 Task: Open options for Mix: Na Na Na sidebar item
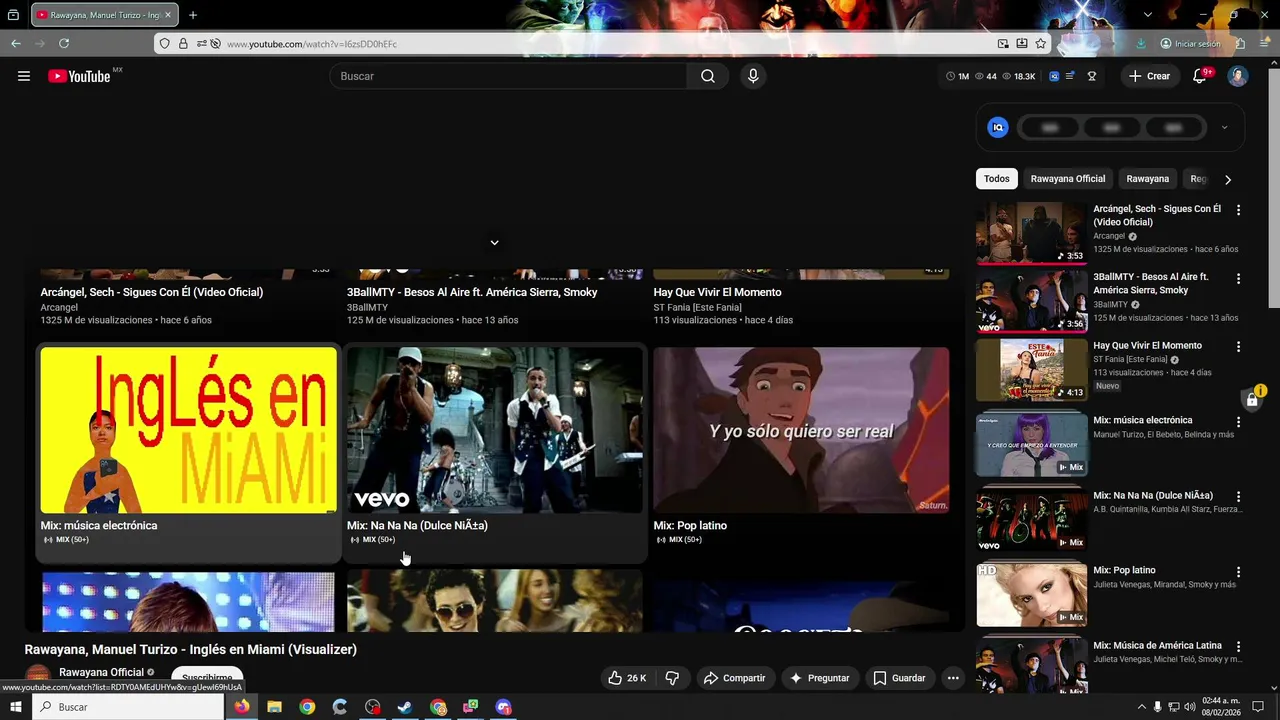[x=1238, y=497]
